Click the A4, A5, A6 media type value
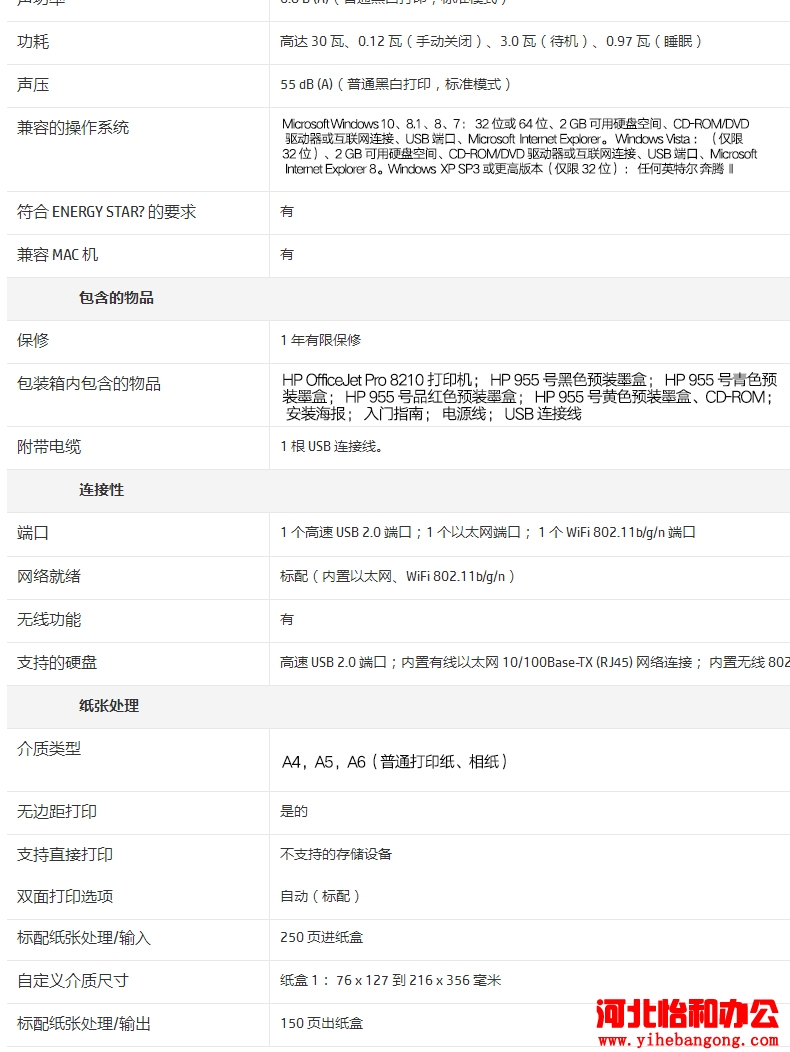This screenshot has height=1052, width=790. tap(395, 762)
